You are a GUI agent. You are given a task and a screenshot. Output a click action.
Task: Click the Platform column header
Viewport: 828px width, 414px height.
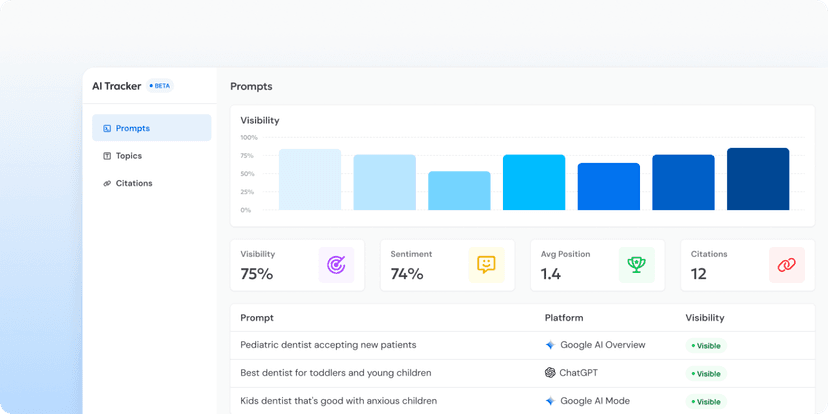click(564, 318)
